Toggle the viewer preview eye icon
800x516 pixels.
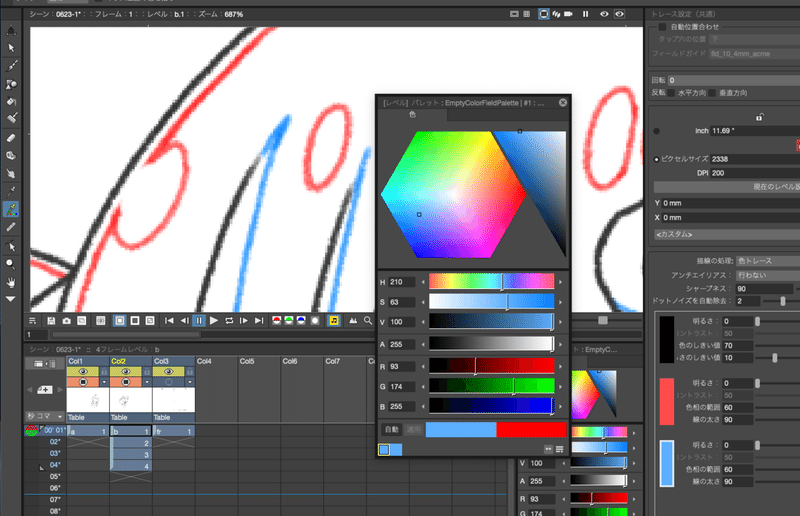click(x=604, y=14)
